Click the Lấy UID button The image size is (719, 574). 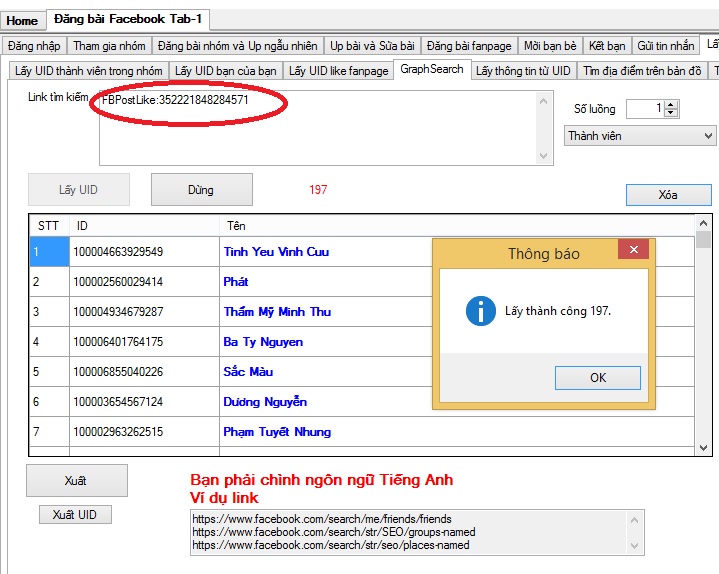[78, 190]
